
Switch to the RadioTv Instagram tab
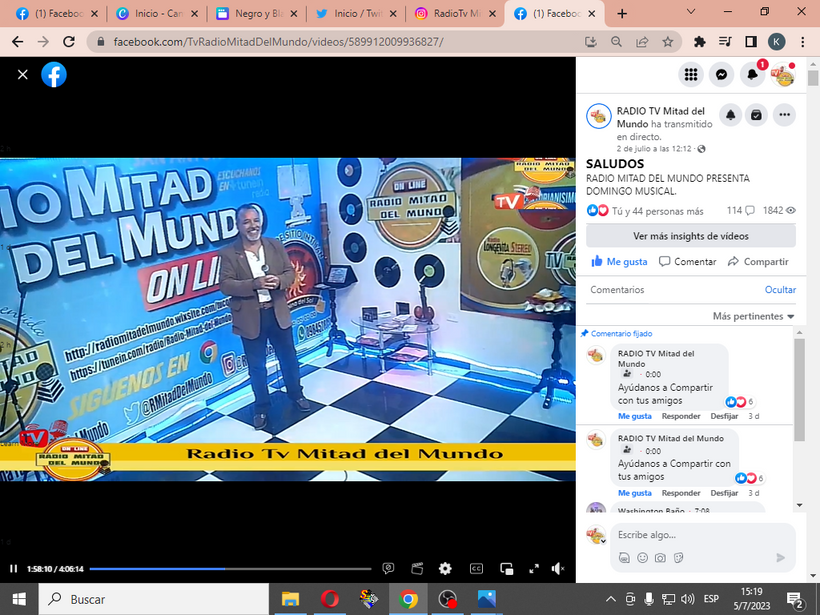click(x=455, y=14)
